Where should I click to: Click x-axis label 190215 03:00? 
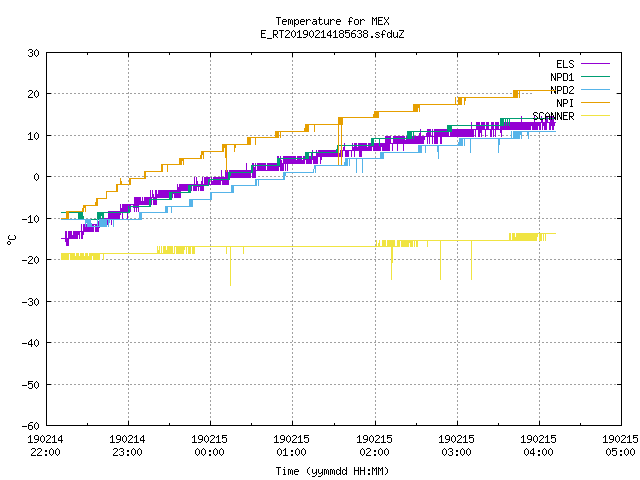click(456, 445)
